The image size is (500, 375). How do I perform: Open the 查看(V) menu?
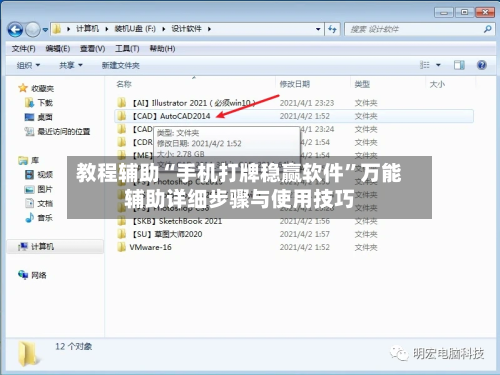pyautogui.click(x=92, y=49)
